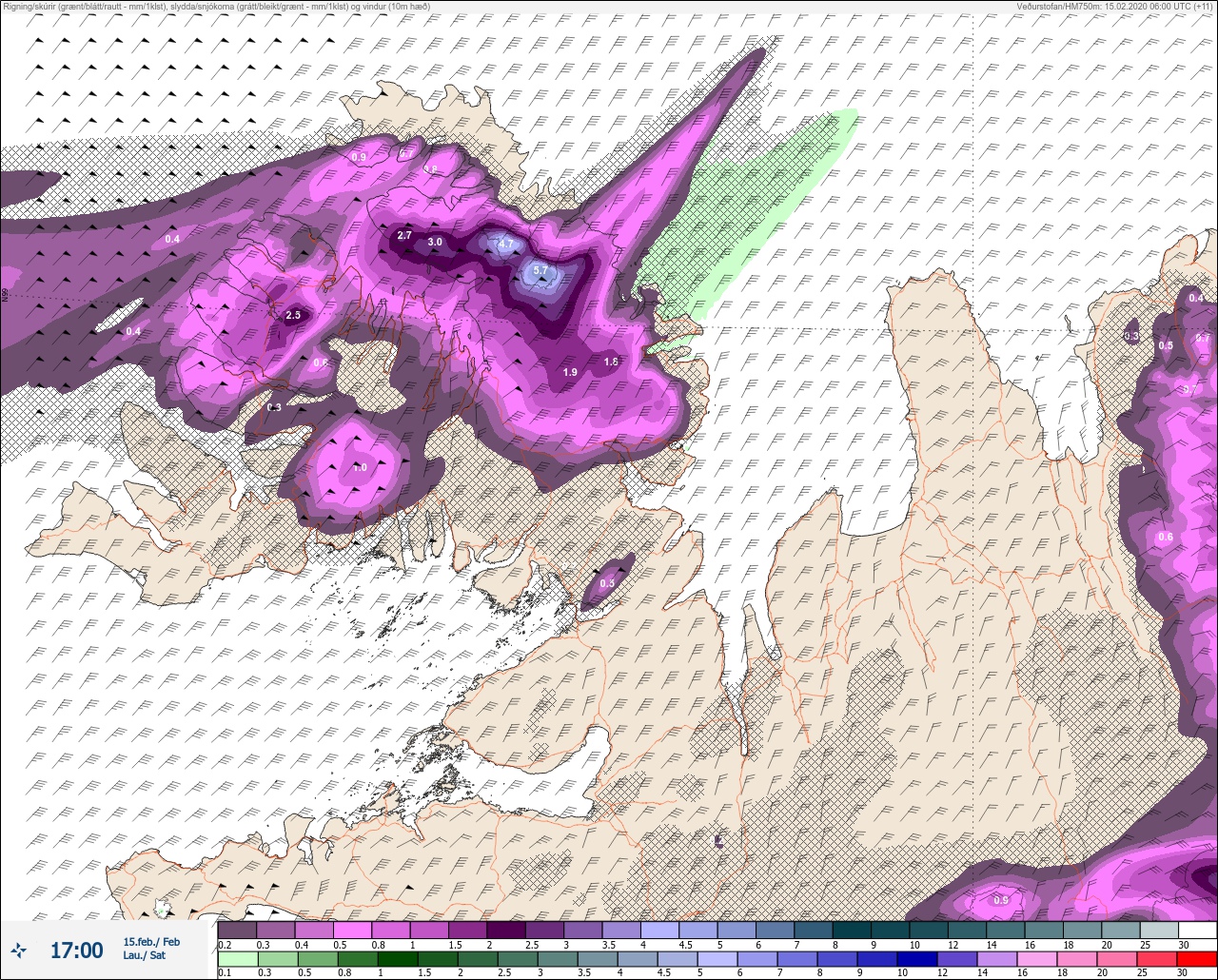
Task: Select the 3.0 value label on the map
Action: (435, 242)
